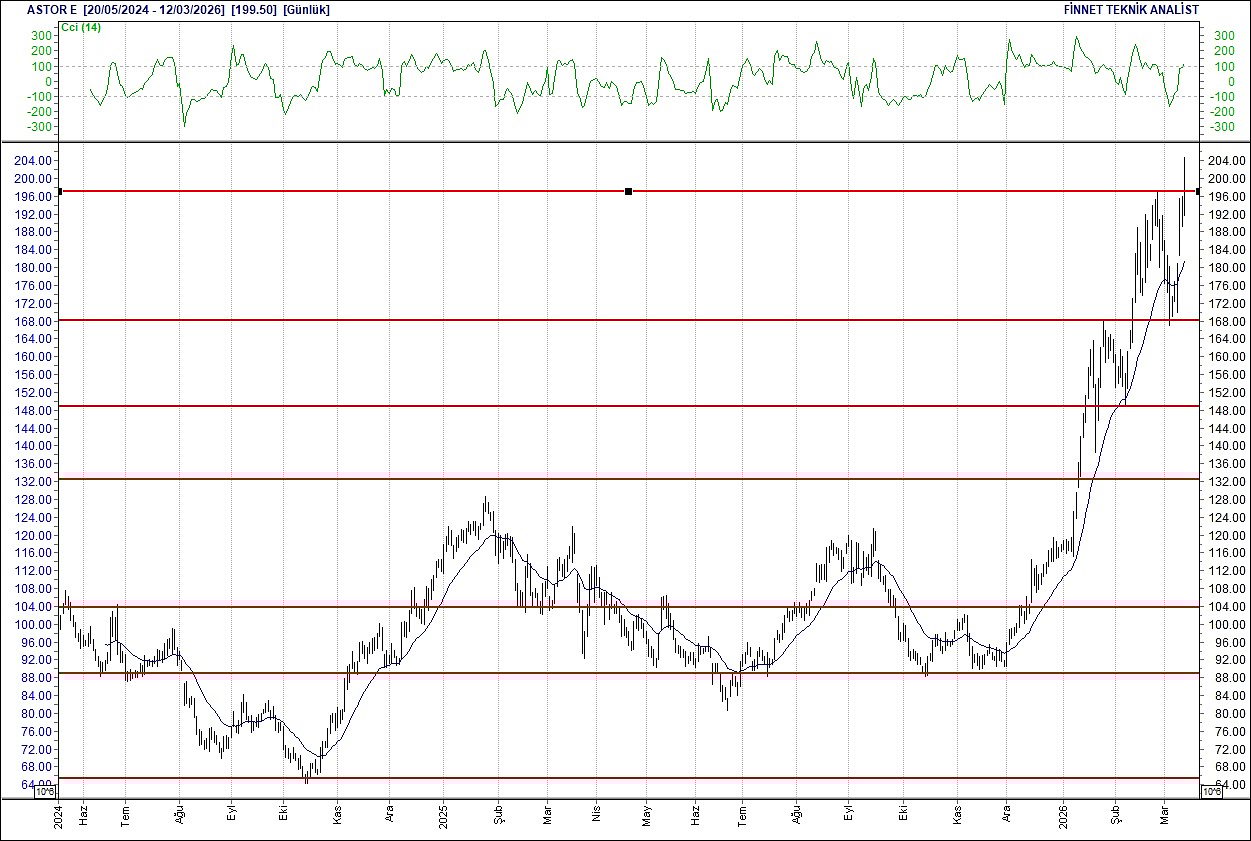Click the 10'6 scale label at bottom left
The height and width of the screenshot is (841, 1251).
(x=46, y=790)
